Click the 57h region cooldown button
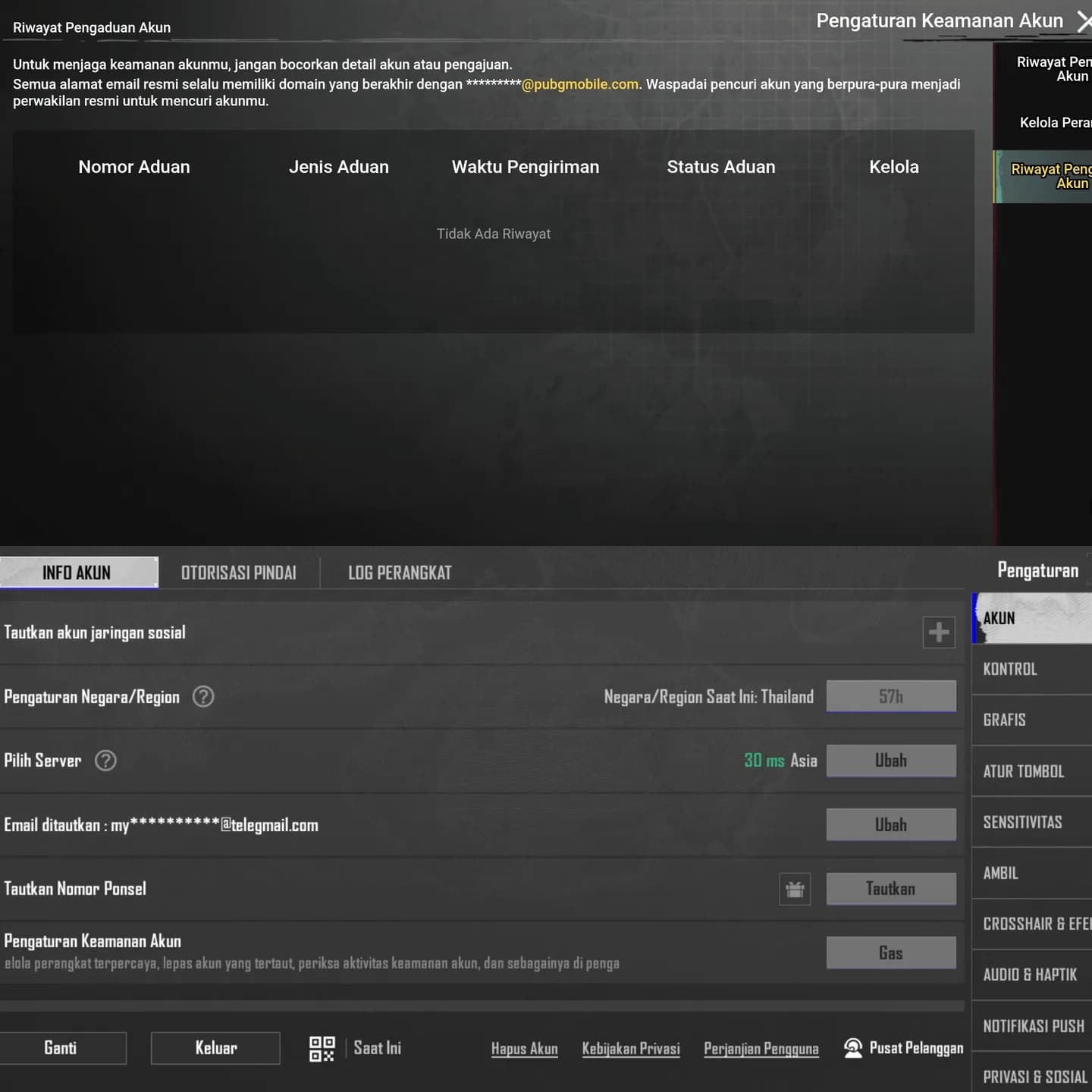1092x1092 pixels. (891, 696)
